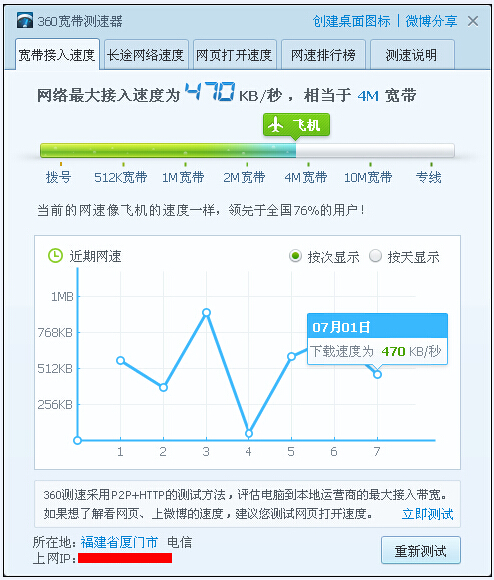
Task: Select the 按天显示 radio button
Action: (375, 256)
